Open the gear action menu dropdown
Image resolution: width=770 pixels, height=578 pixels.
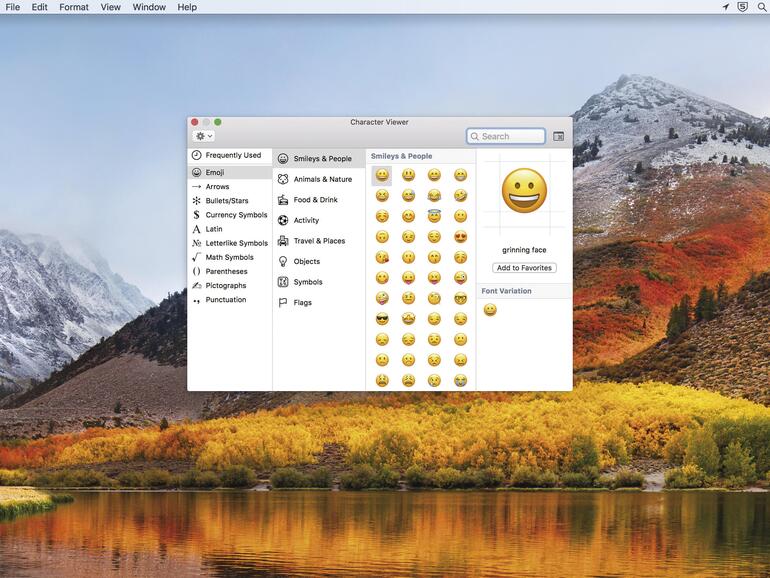tap(204, 136)
